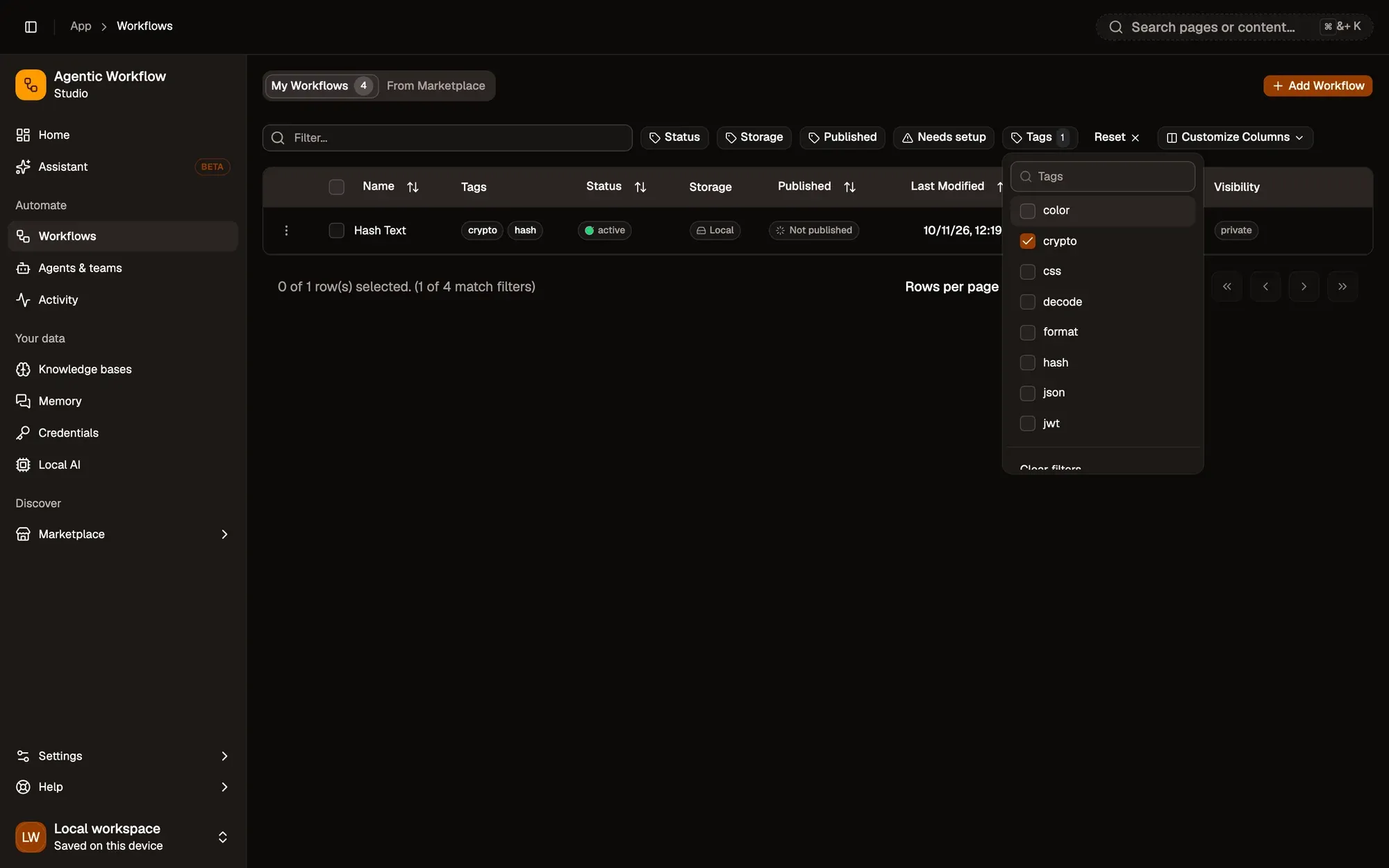Open the Assistant page

[122, 167]
